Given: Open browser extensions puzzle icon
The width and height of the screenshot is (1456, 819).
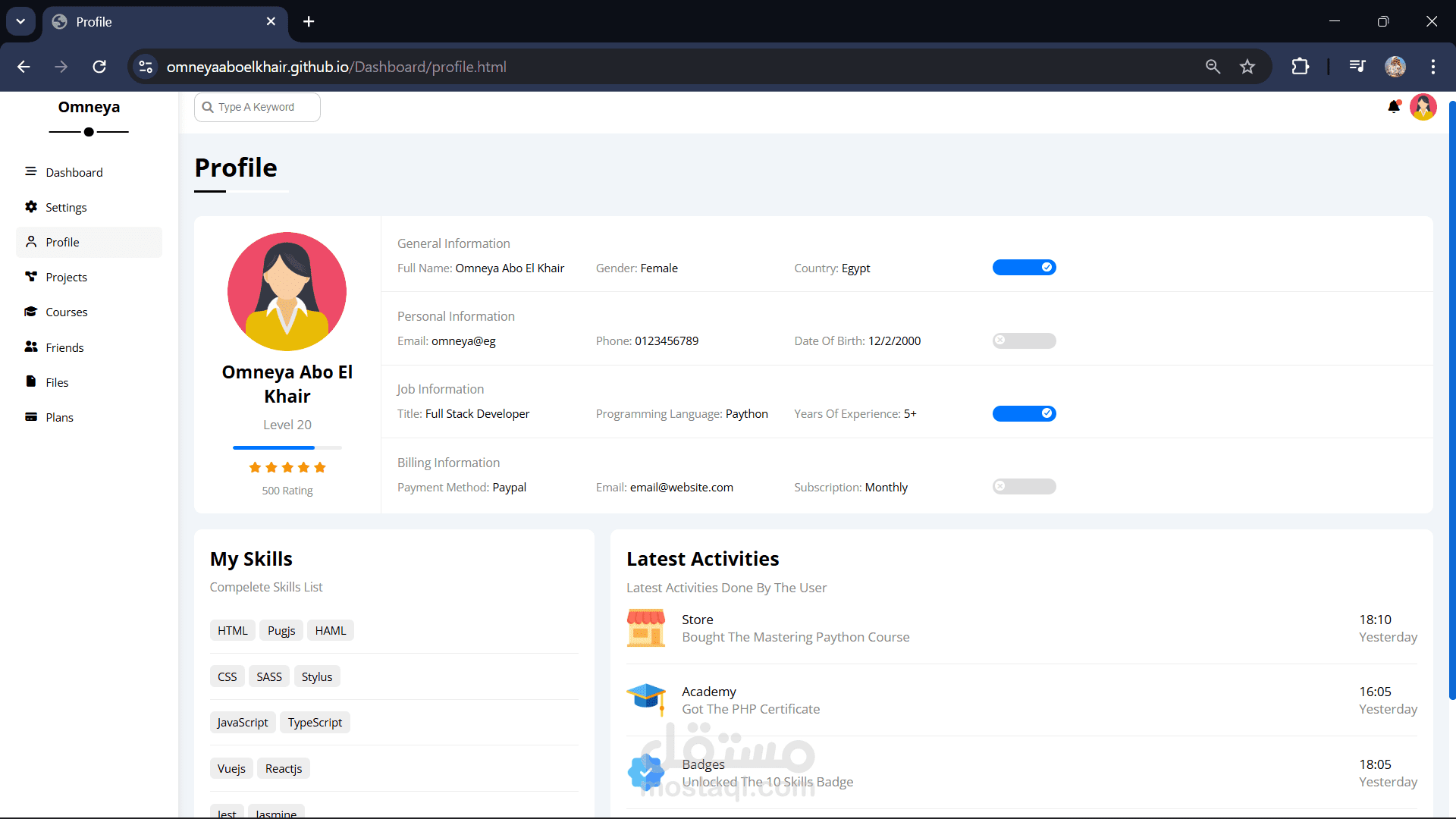Looking at the screenshot, I should [1300, 67].
